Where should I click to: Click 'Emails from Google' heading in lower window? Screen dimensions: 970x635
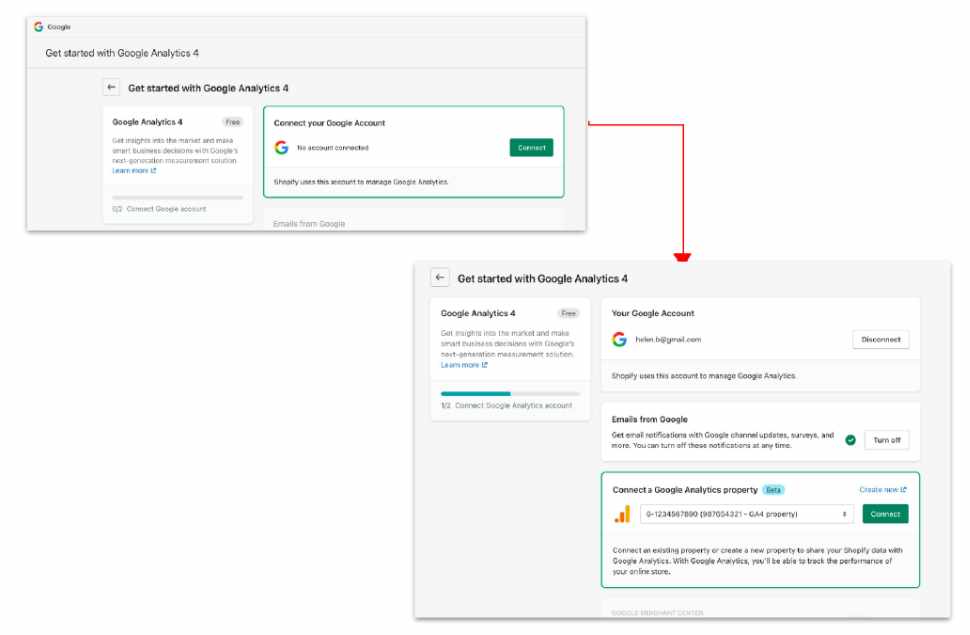click(x=650, y=419)
